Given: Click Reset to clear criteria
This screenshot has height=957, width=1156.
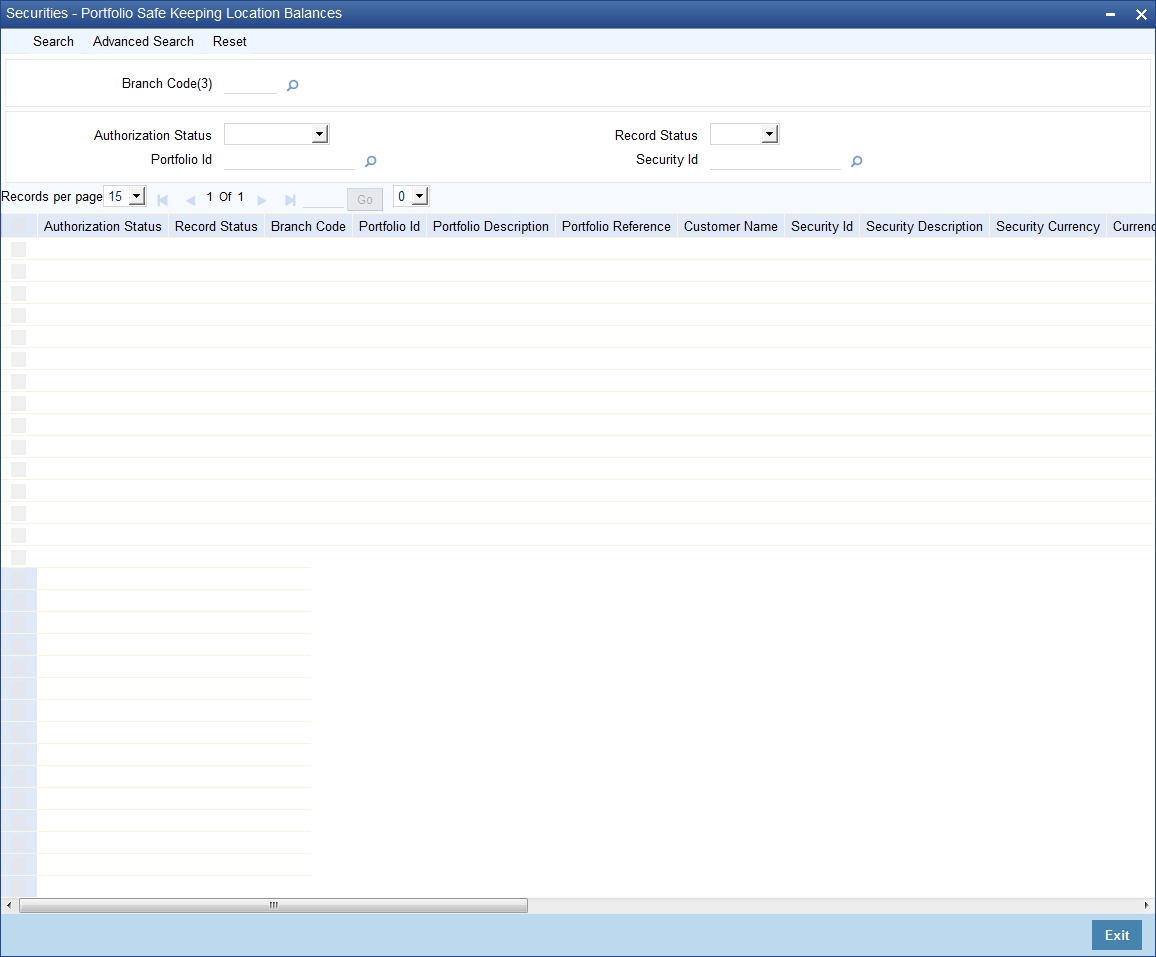Looking at the screenshot, I should [x=229, y=41].
